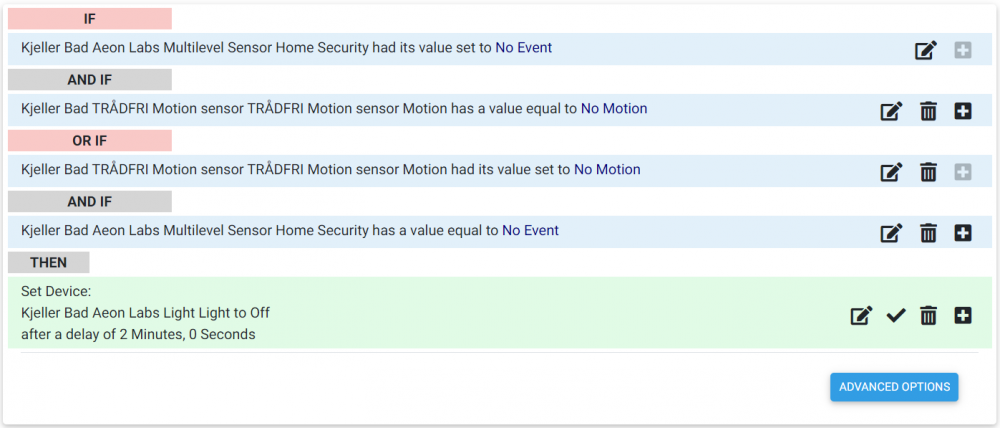Delete the last AND IF Home Security condition
Viewport: 1000px width, 428px height.
click(x=928, y=233)
